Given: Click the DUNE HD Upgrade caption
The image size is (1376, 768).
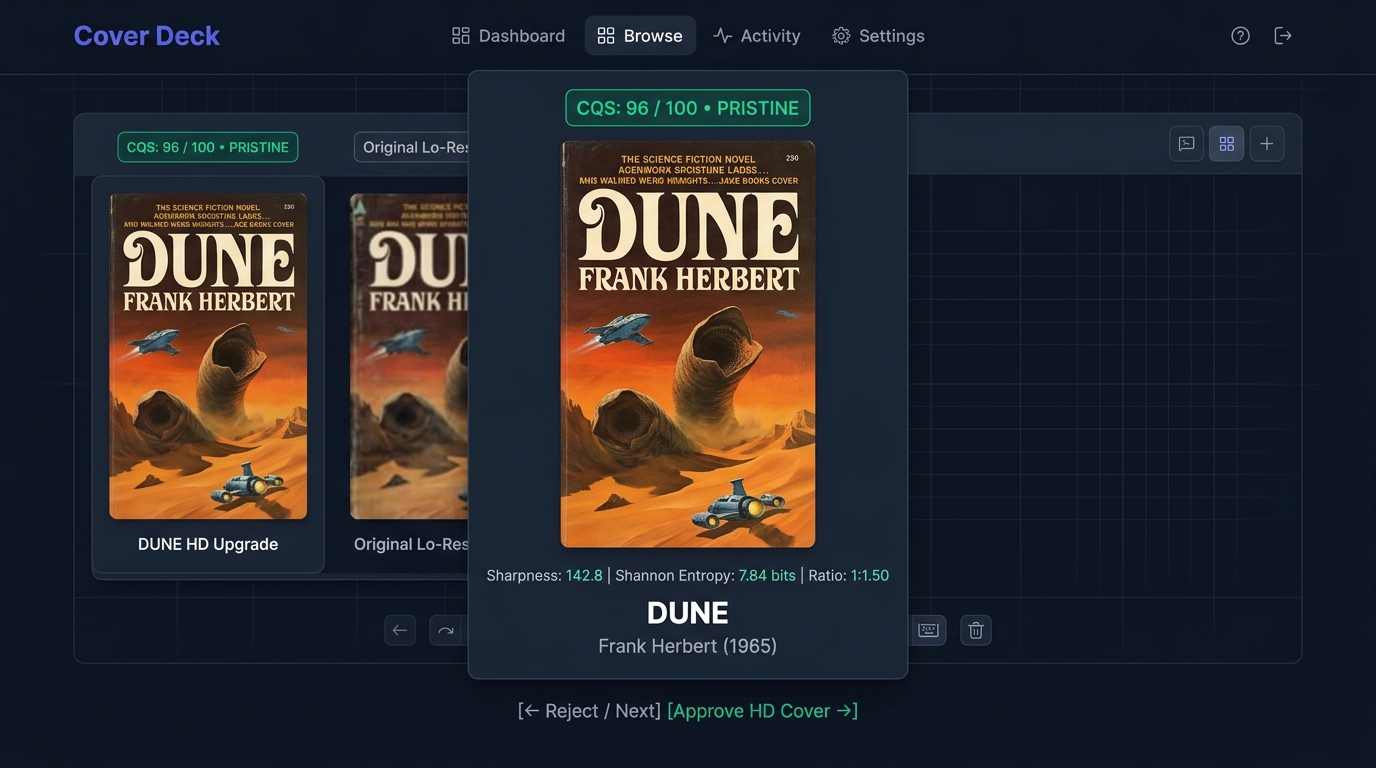Looking at the screenshot, I should (208, 544).
